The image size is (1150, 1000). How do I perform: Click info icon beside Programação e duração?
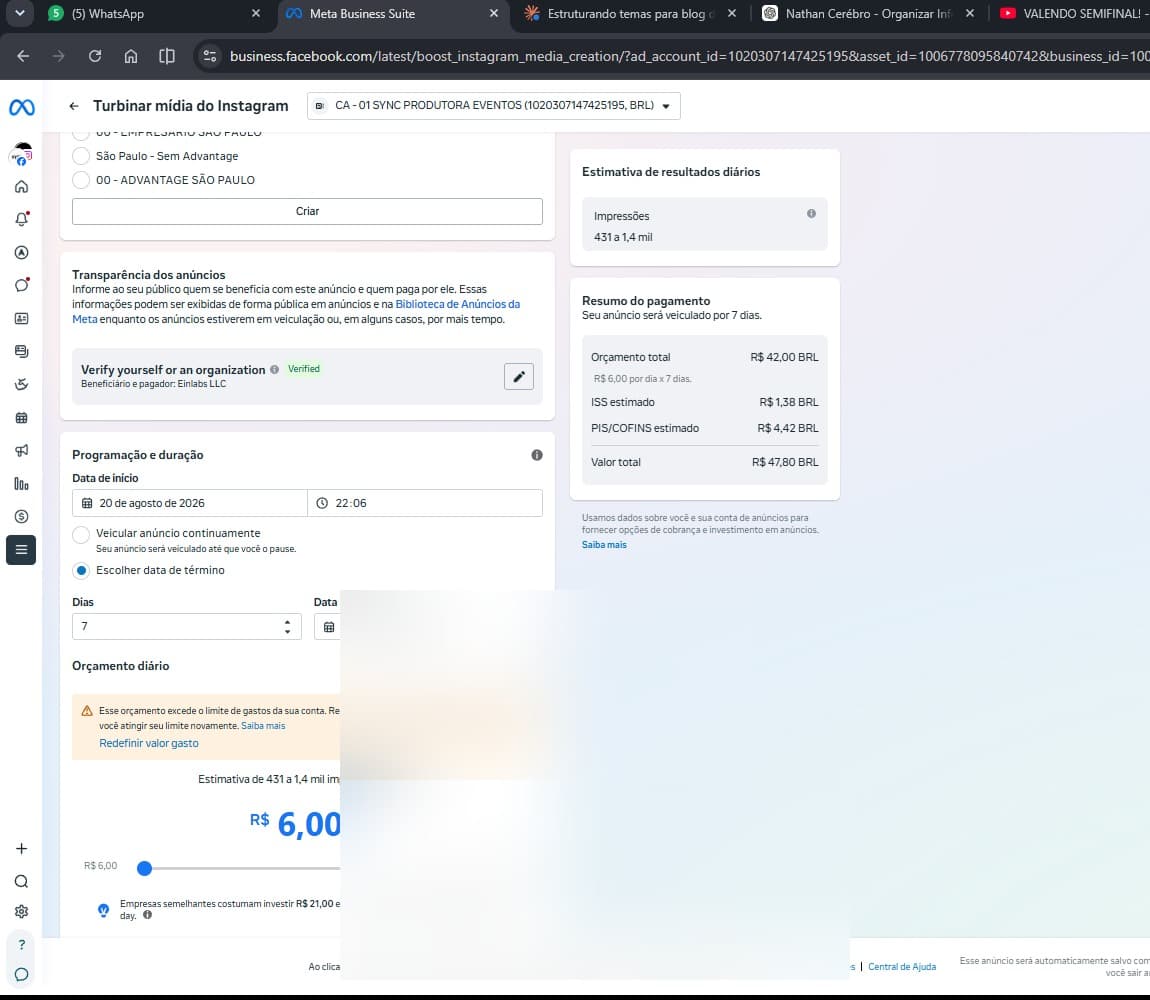[537, 455]
